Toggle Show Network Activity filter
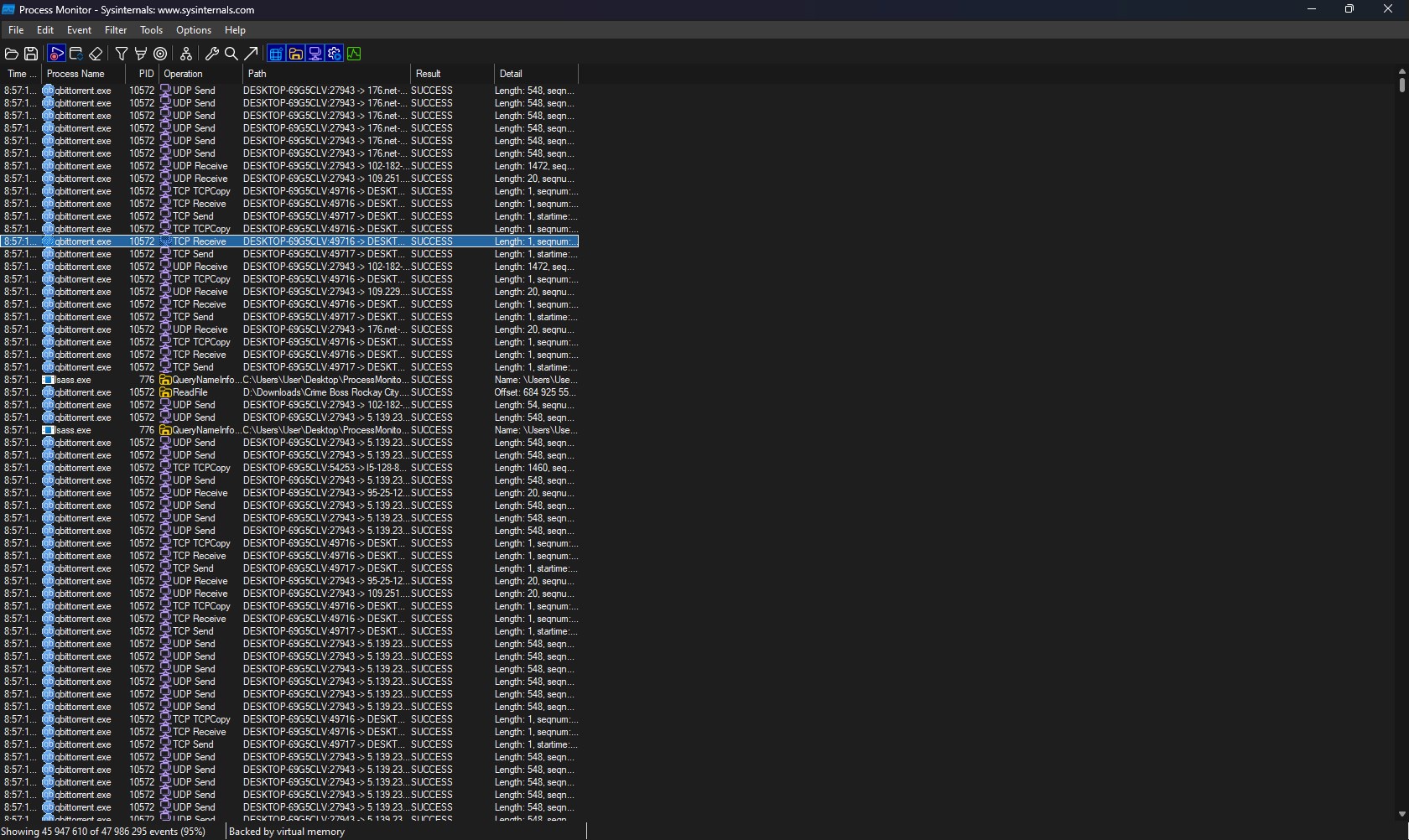Screen dimensions: 1409x840 coord(315,54)
